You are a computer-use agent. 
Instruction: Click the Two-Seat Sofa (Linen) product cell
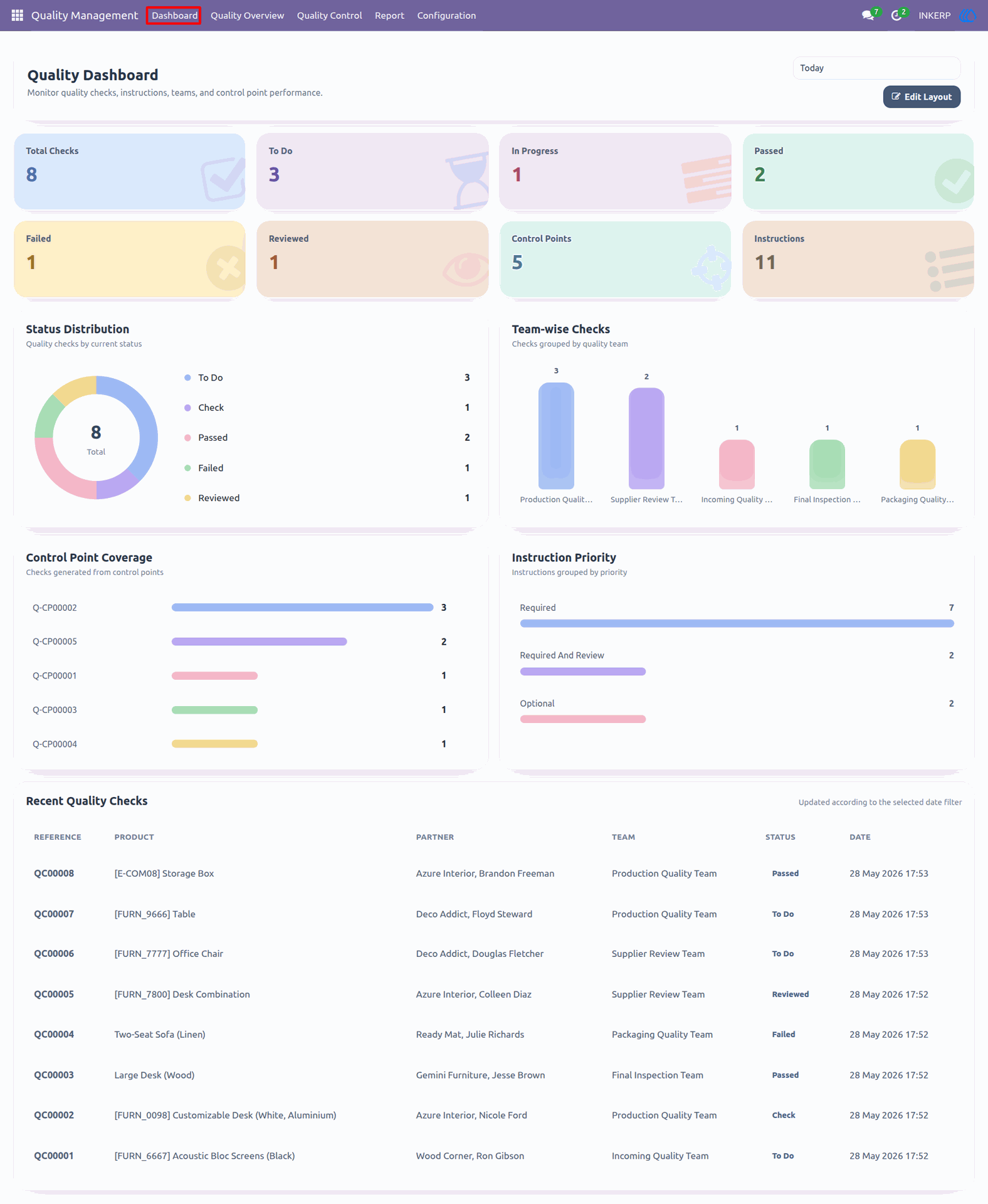160,1035
